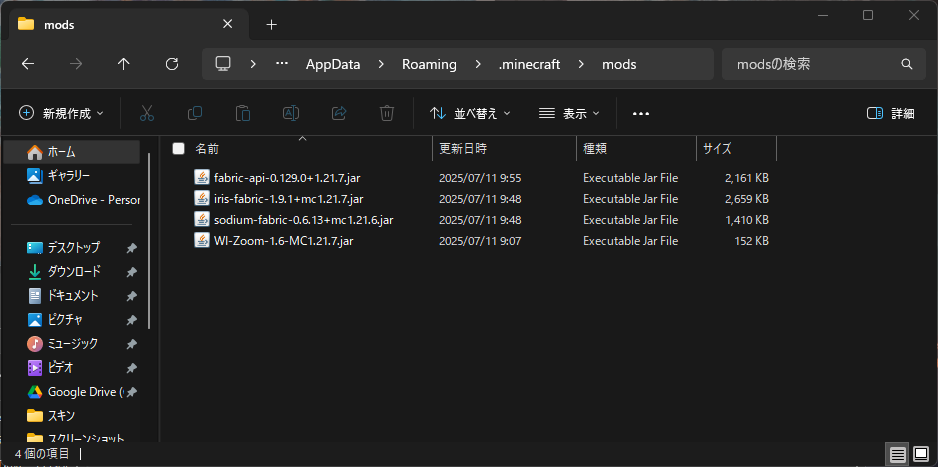
Task: Switch to large thumbnails view icon in status bar
Action: pyautogui.click(x=921, y=454)
